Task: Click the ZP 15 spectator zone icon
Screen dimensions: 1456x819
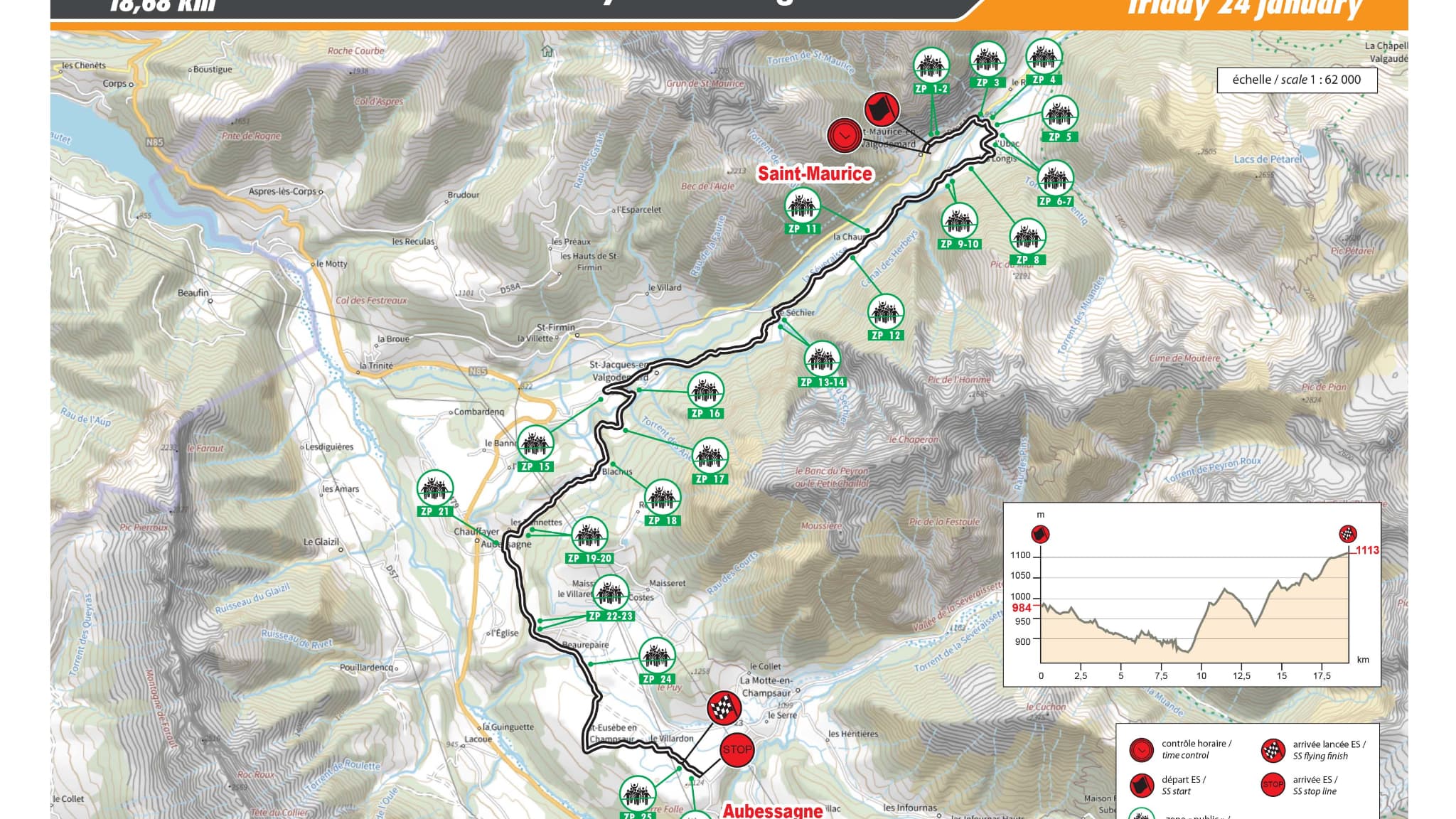Action: [535, 444]
